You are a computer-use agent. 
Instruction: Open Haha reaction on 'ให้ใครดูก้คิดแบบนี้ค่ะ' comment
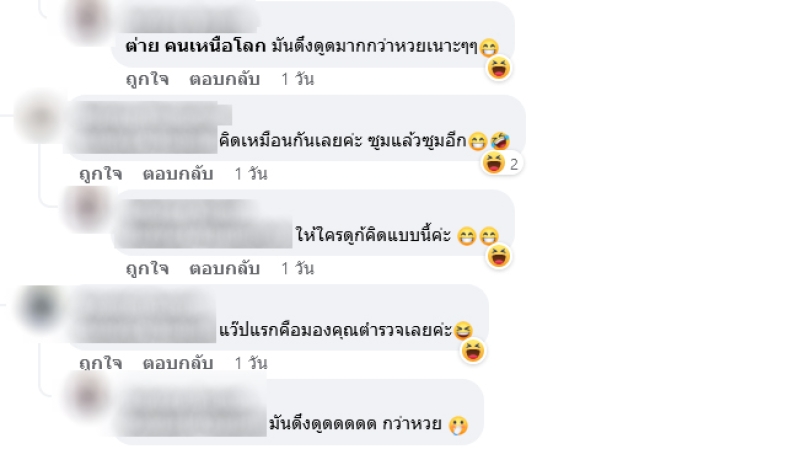click(x=498, y=257)
